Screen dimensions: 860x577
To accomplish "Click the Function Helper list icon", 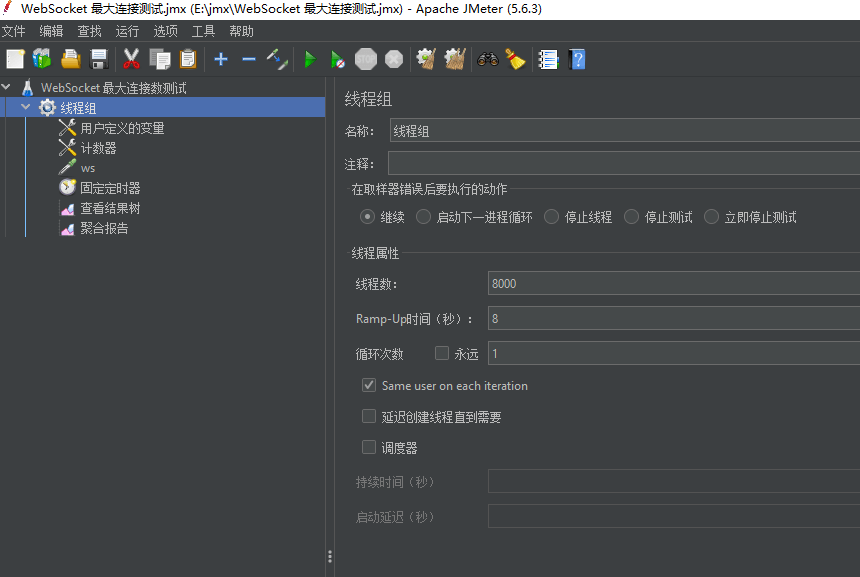I will click(548, 59).
